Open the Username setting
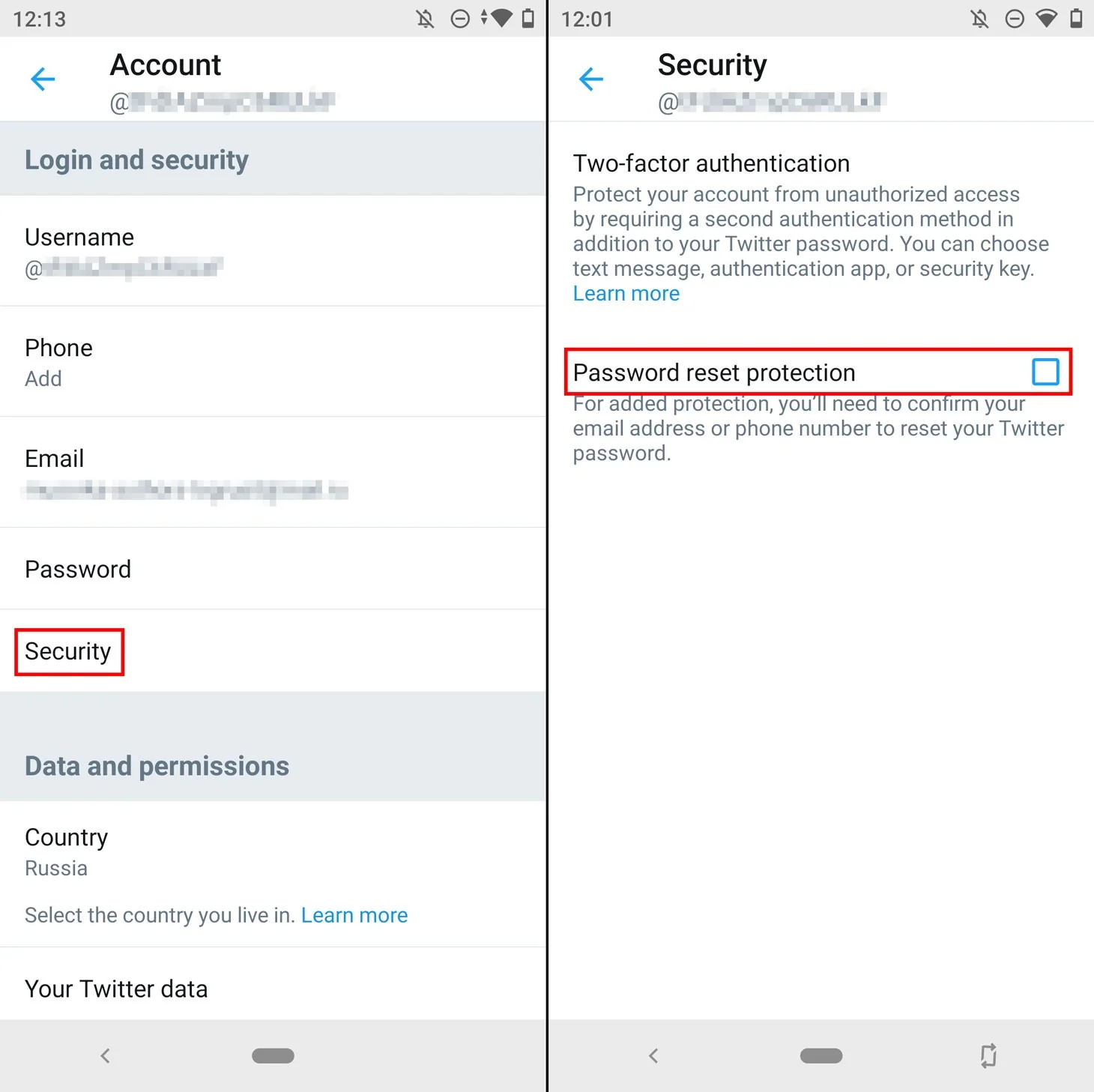Viewport: 1094px width, 1092px height. click(x=79, y=251)
